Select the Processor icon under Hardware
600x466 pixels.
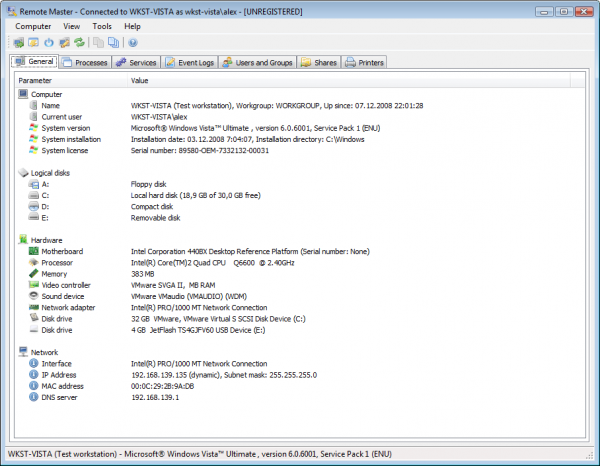pos(34,262)
